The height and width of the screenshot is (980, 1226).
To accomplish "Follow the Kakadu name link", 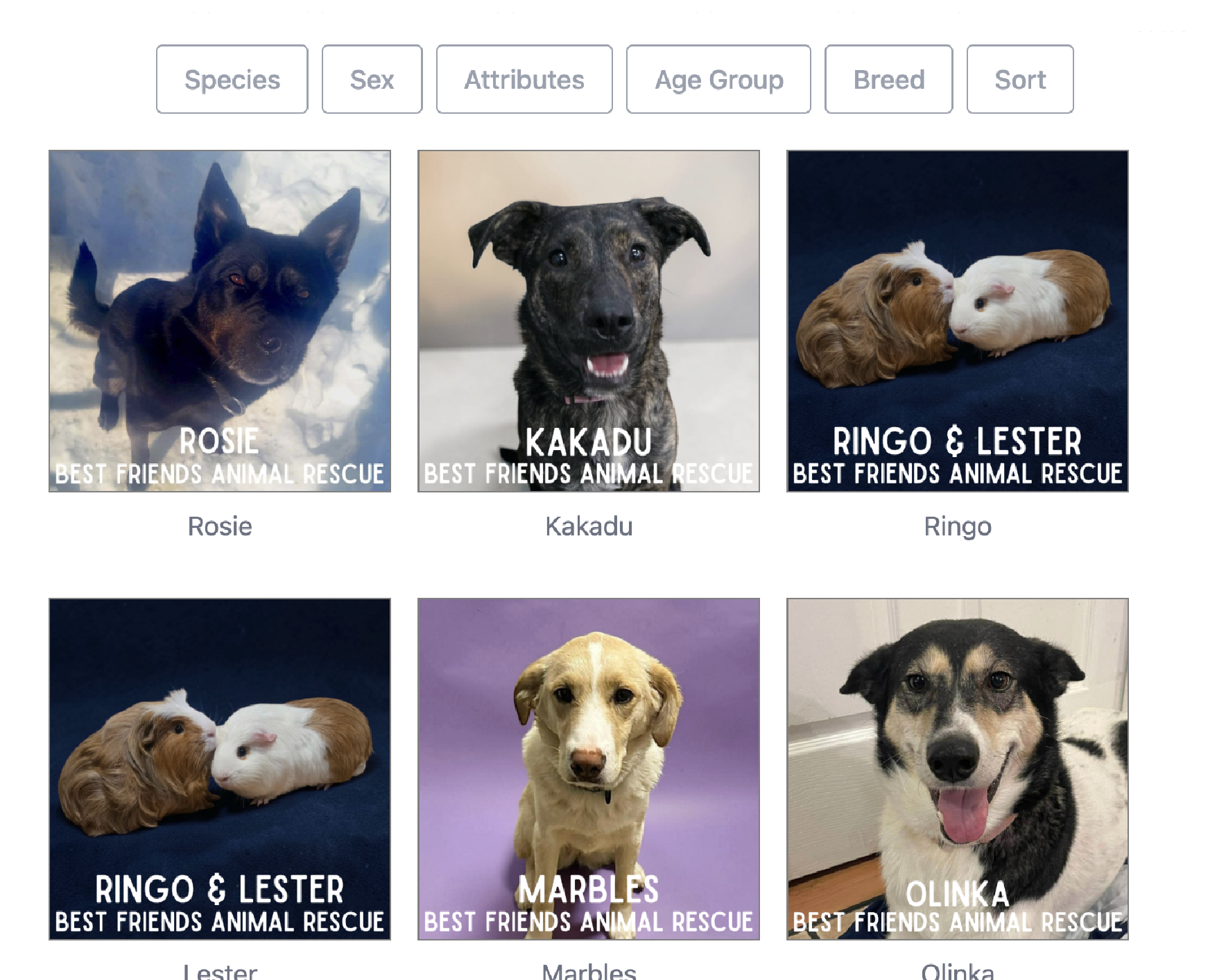I will click(589, 526).
